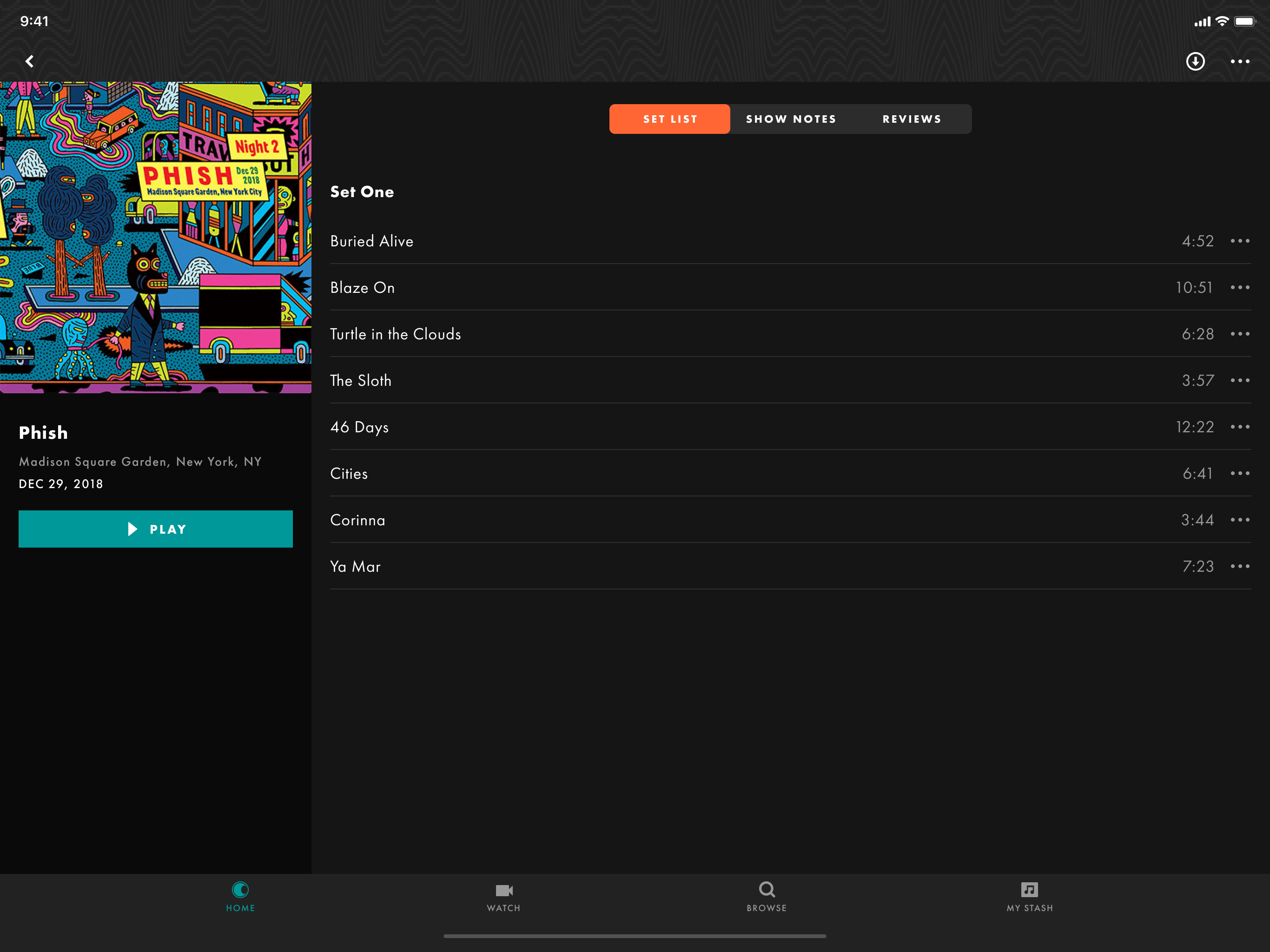
Task: Open the Home tab icon
Action: tap(240, 896)
